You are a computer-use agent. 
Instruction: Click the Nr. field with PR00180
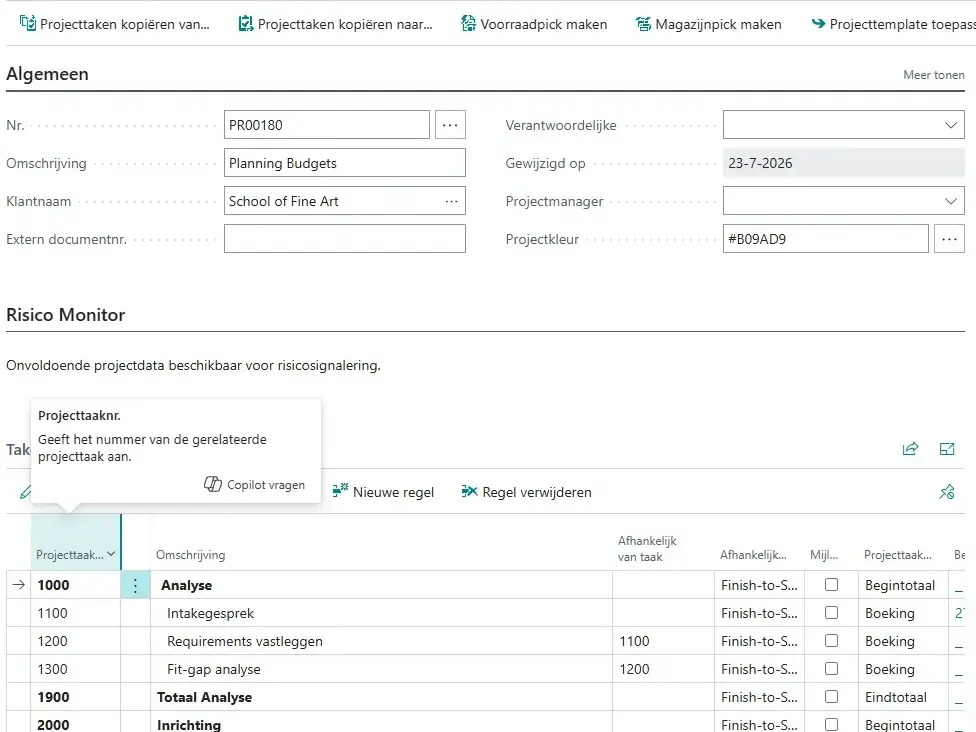[327, 124]
